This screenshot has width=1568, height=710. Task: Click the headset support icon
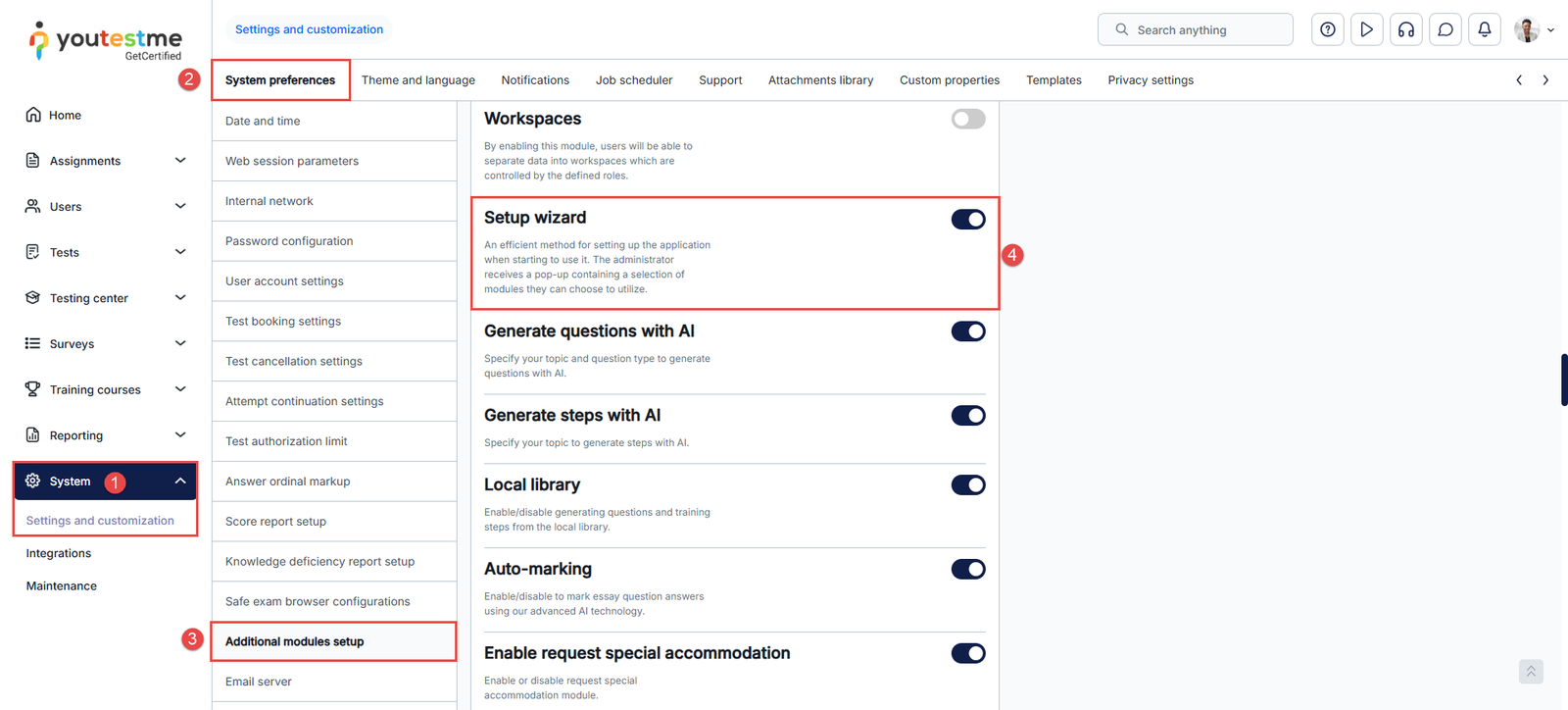(1405, 29)
